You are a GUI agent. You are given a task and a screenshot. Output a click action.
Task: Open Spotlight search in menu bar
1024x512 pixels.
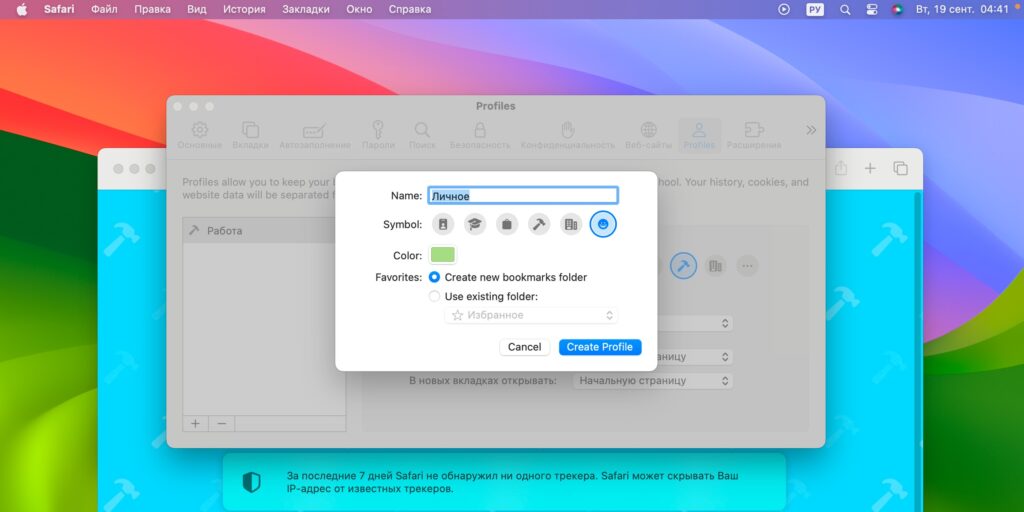coord(845,9)
